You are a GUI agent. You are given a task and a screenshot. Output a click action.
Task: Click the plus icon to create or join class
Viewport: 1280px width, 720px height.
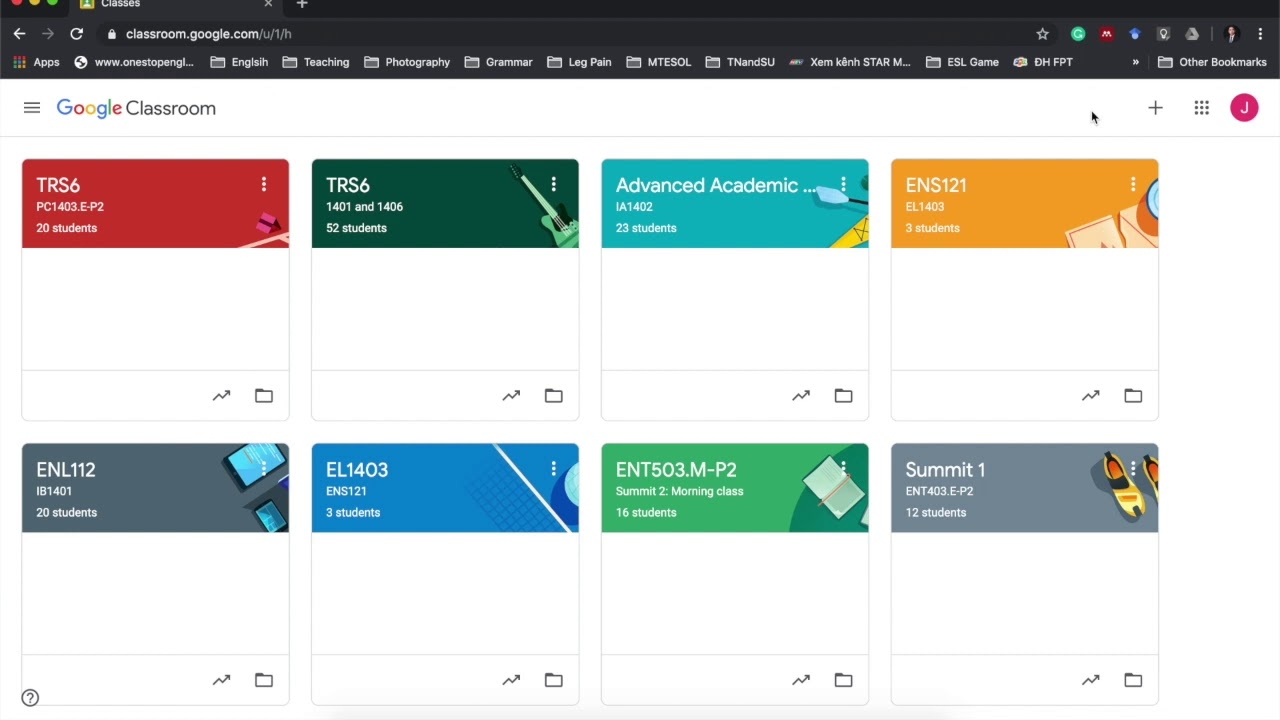(1155, 108)
